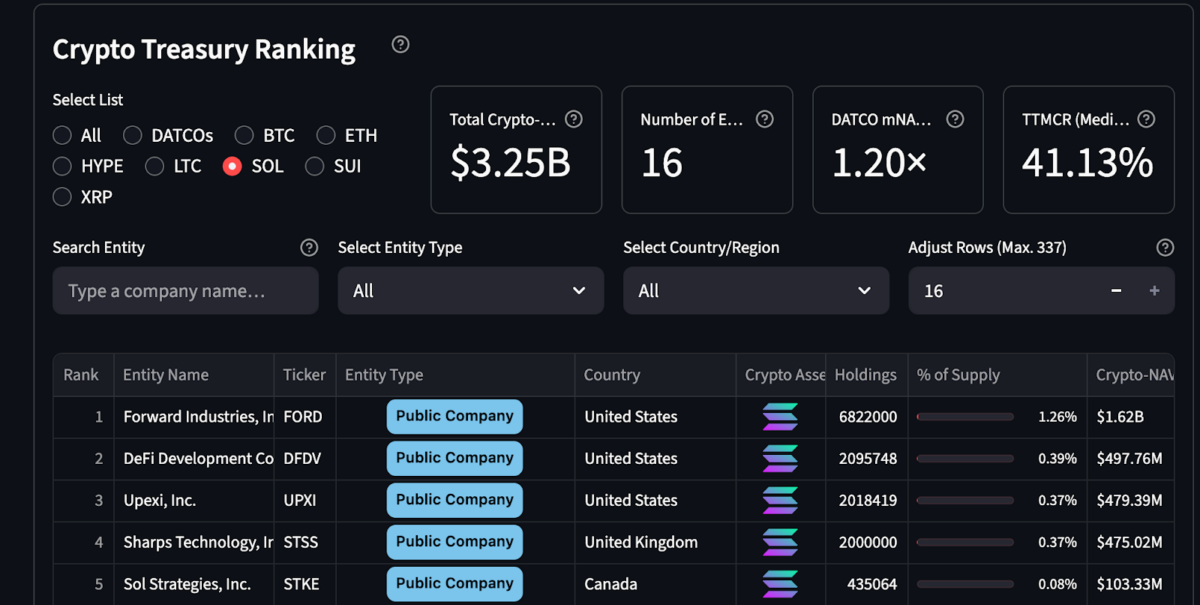Click the 2095748 holdings cell
This screenshot has width=1200, height=605.
click(866, 459)
